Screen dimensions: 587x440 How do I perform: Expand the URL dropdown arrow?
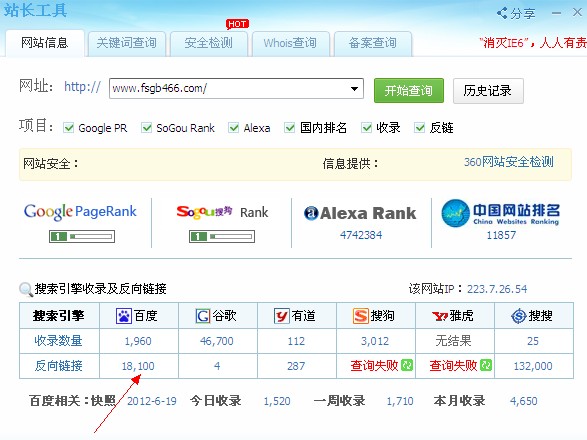354,89
